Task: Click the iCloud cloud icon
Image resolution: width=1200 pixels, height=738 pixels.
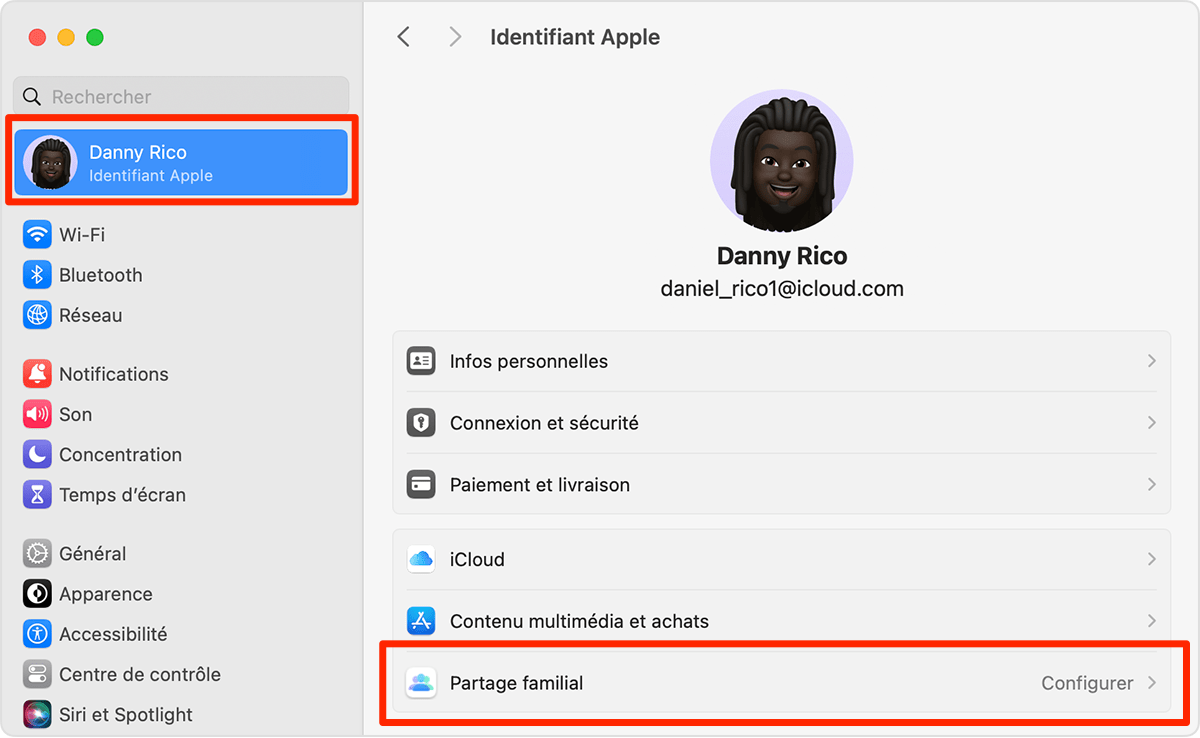Action: click(x=421, y=559)
